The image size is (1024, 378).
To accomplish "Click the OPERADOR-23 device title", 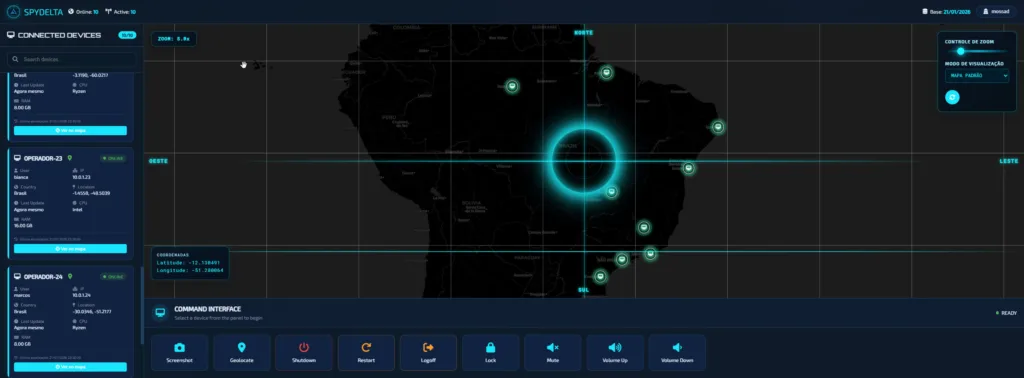I will tap(43, 158).
